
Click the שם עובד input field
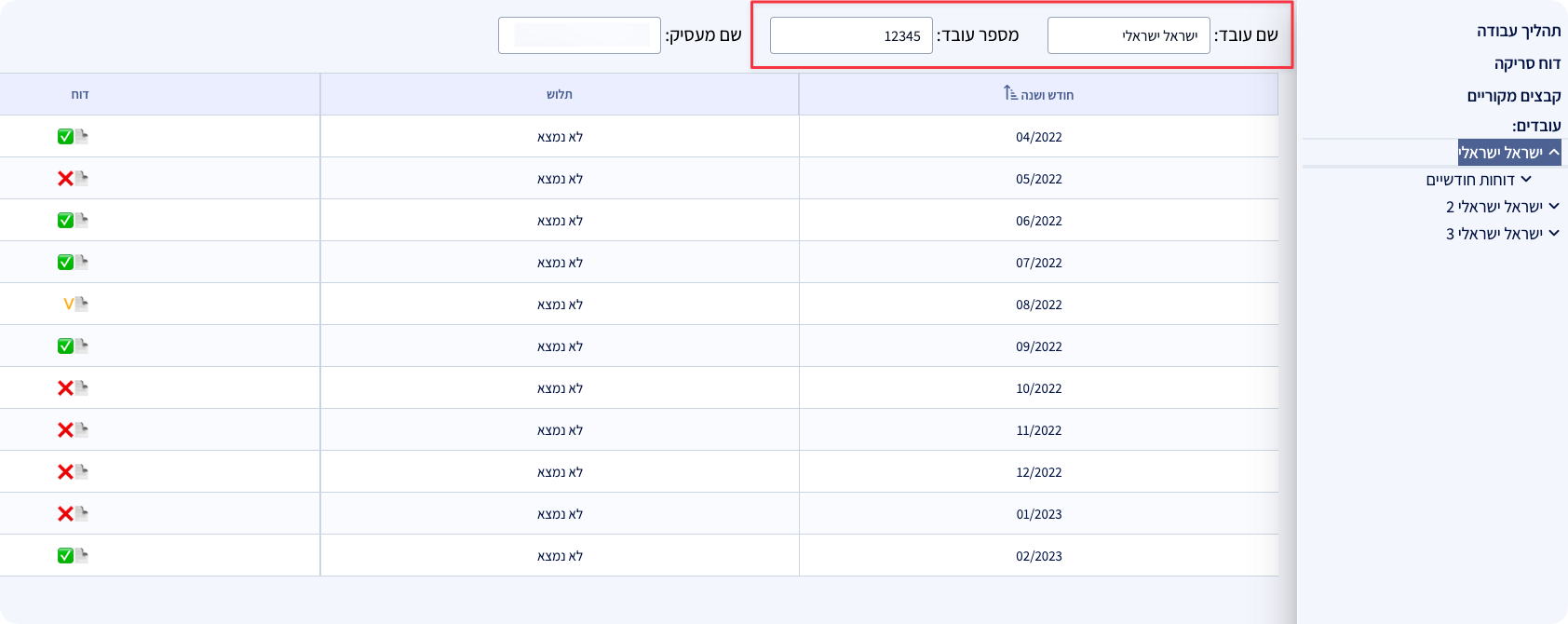point(1129,35)
